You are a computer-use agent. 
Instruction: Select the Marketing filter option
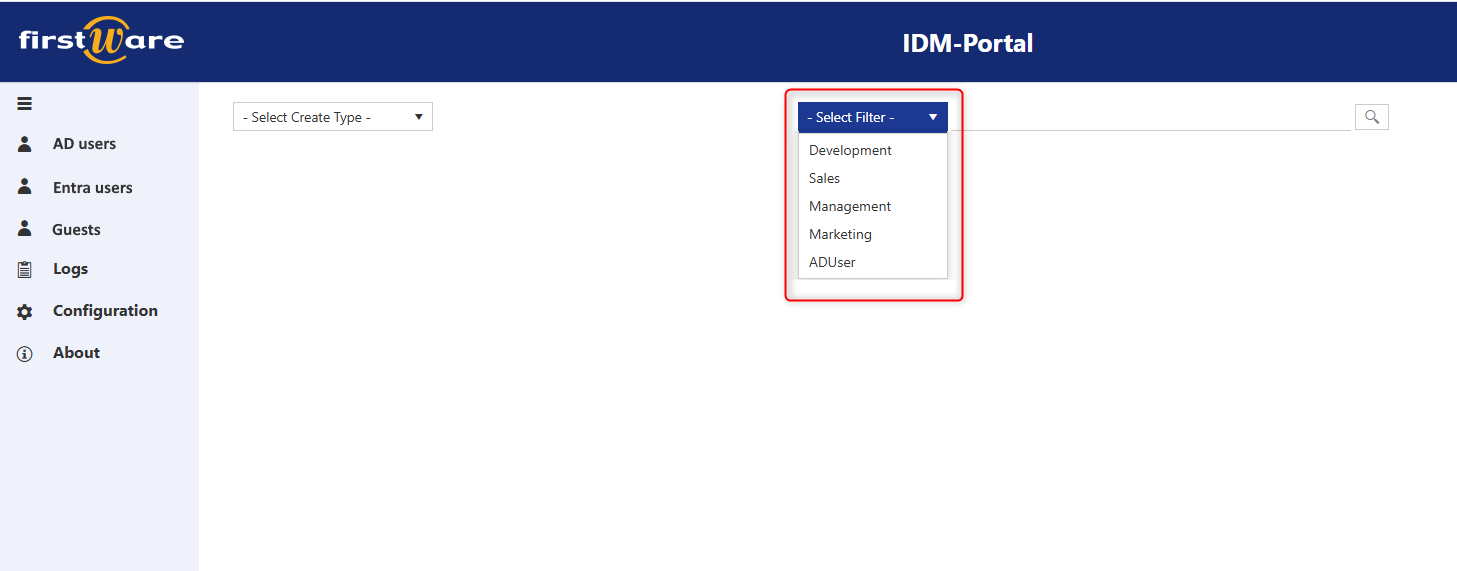pyautogui.click(x=840, y=234)
